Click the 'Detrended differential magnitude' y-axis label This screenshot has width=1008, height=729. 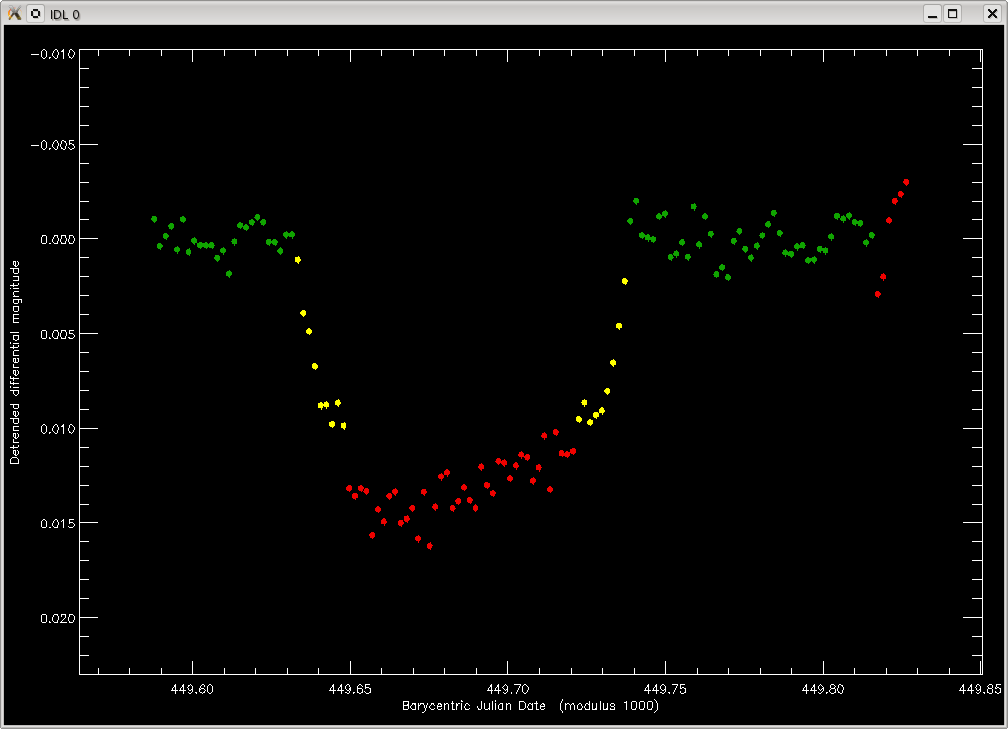(15, 363)
